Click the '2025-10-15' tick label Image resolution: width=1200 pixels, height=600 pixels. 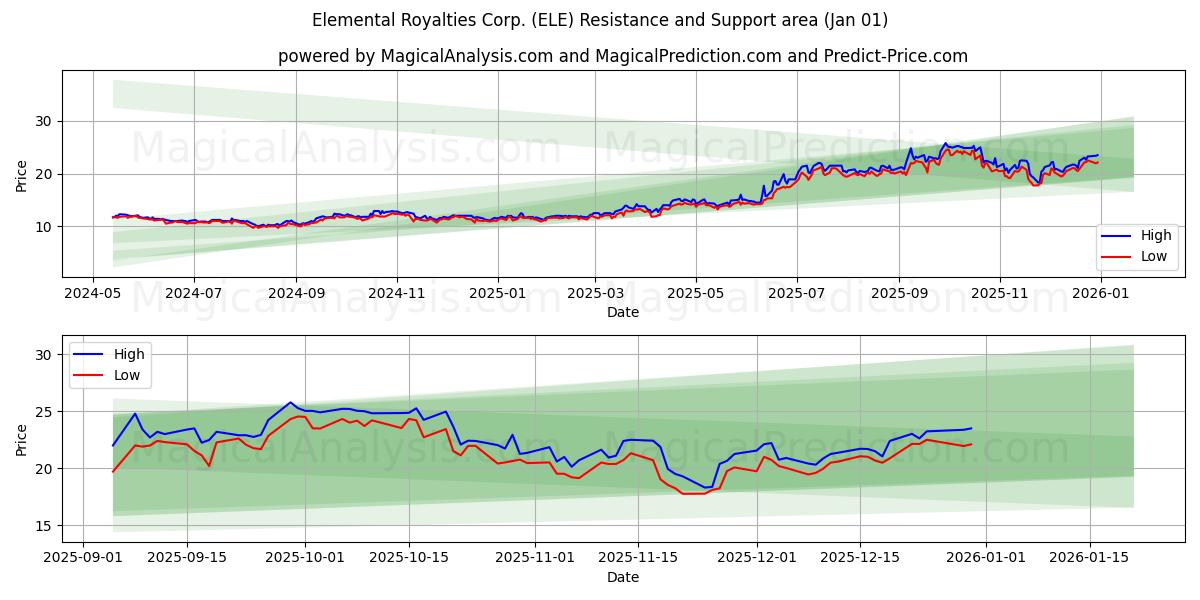pyautogui.click(x=408, y=559)
